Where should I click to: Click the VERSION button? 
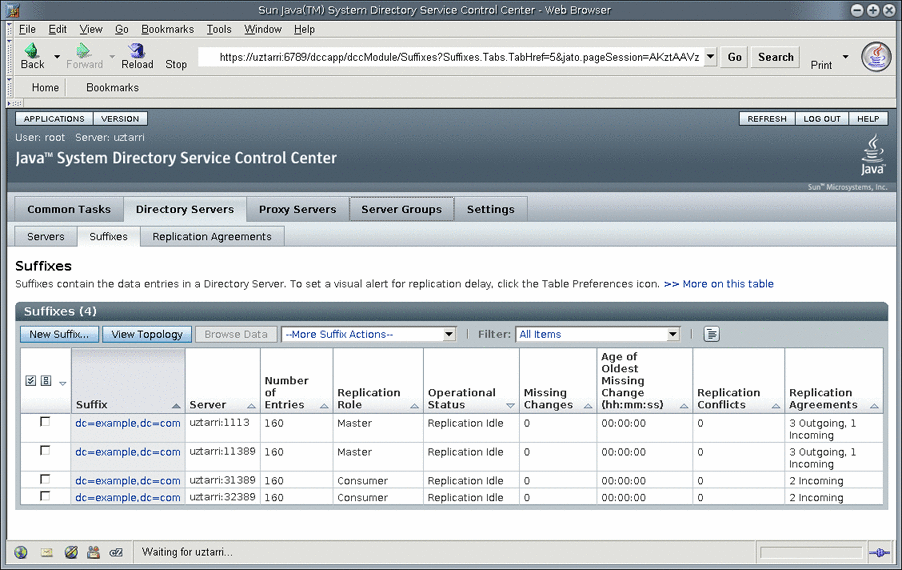point(120,118)
